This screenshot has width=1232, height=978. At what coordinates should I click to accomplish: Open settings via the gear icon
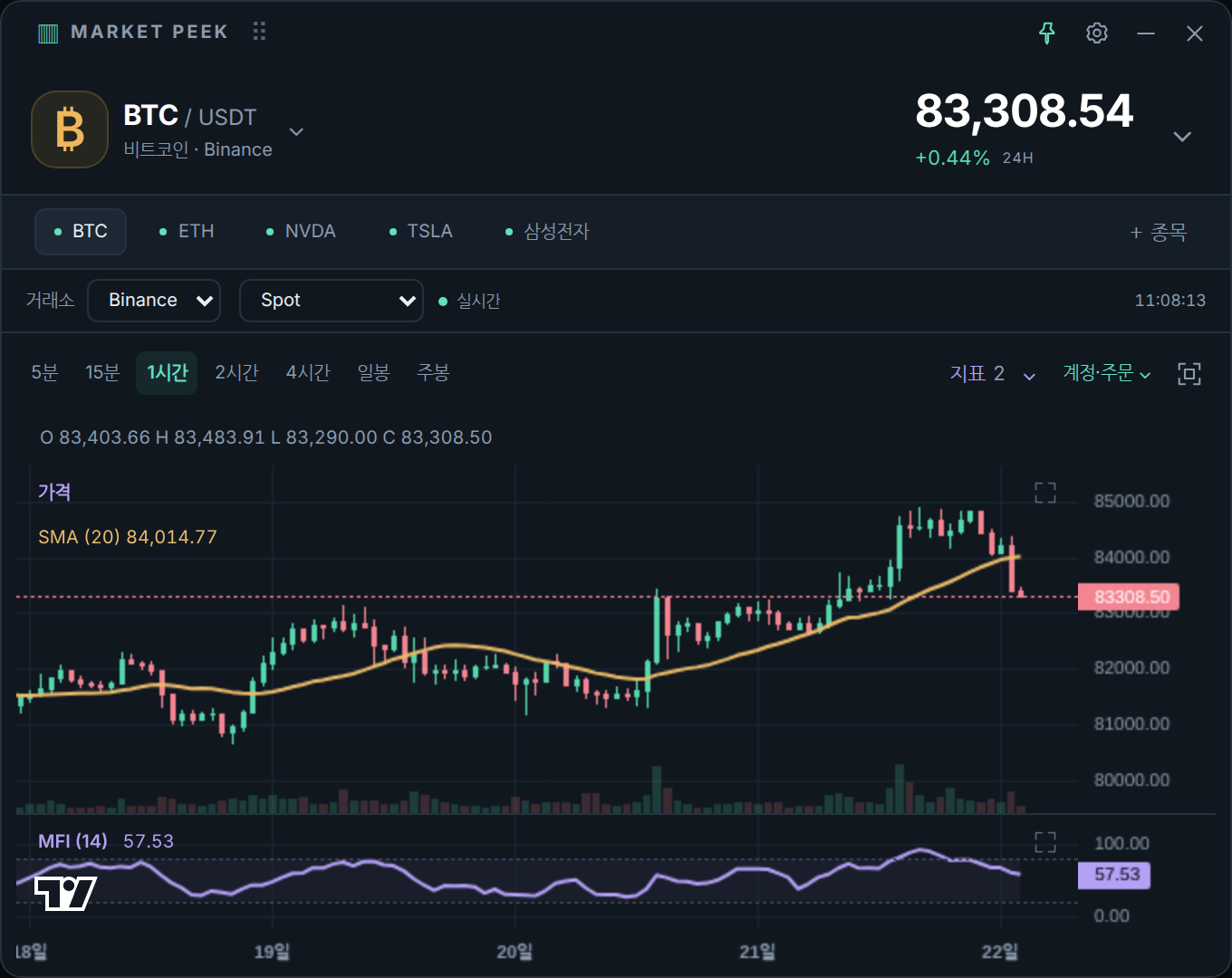pos(1097,34)
